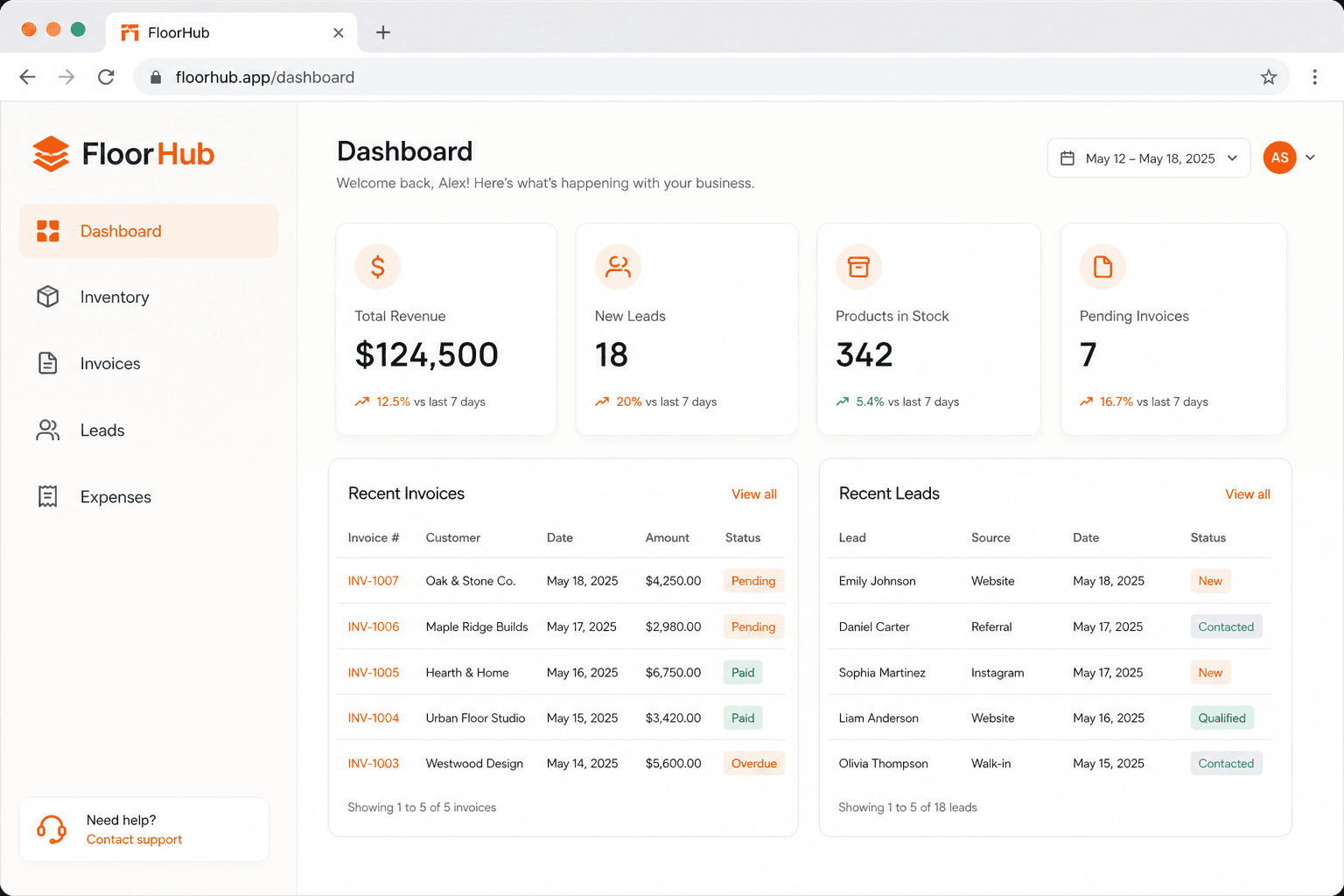The image size is (1344, 896).
Task: Open invoice INV-1003
Action: click(374, 763)
